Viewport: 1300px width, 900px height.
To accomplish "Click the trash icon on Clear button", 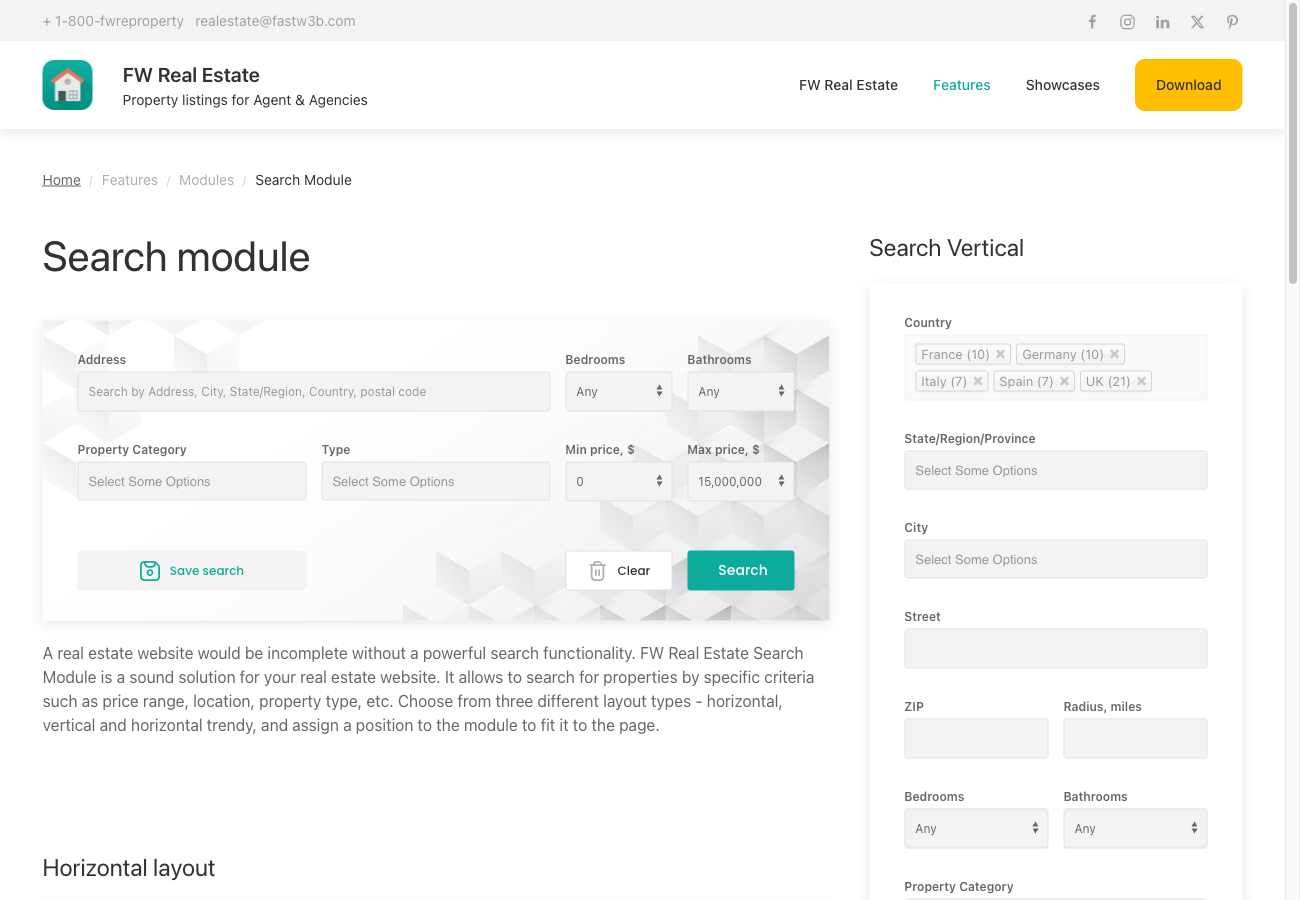I will (x=597, y=570).
